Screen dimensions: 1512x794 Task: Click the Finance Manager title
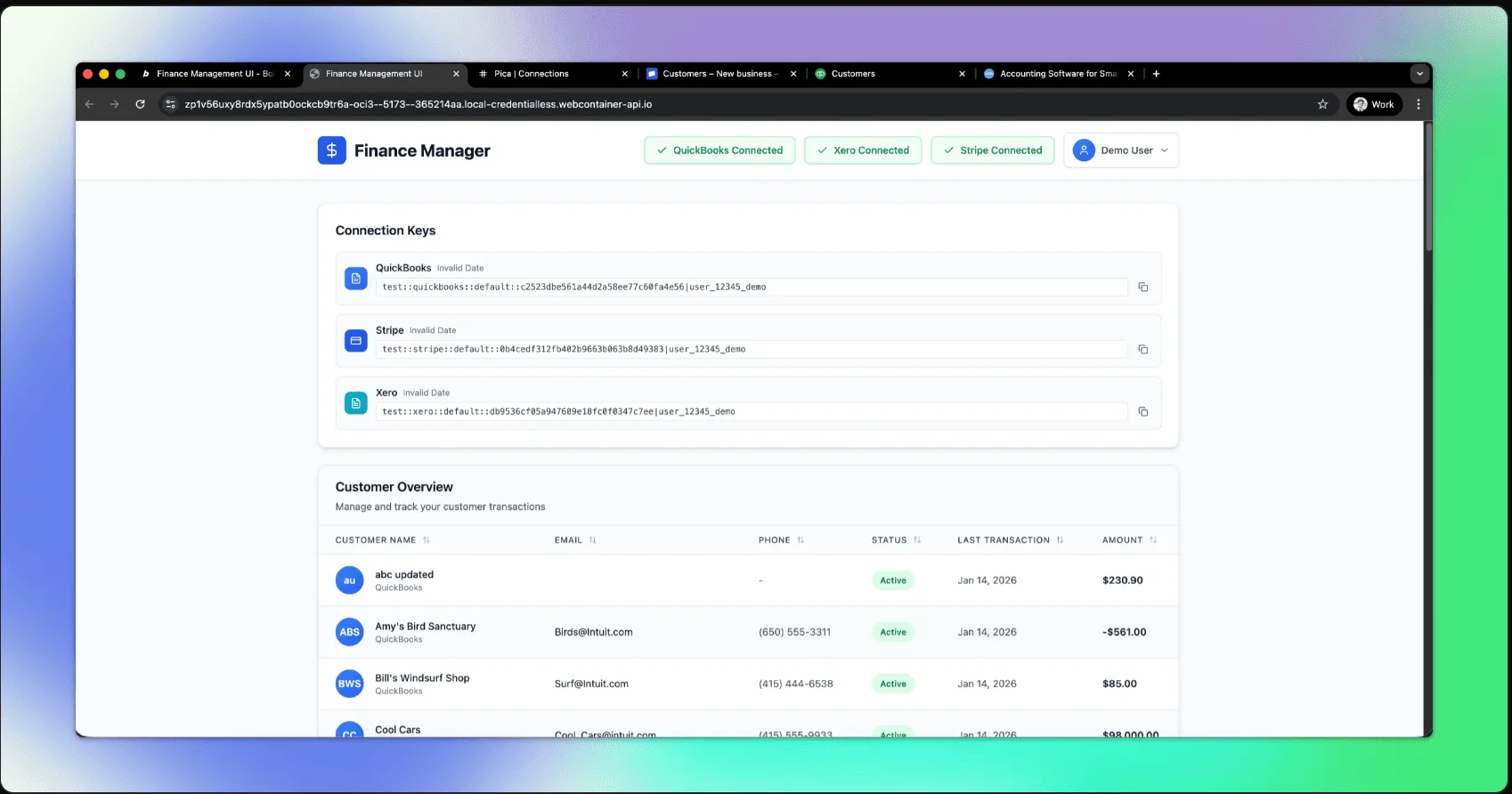(x=422, y=150)
